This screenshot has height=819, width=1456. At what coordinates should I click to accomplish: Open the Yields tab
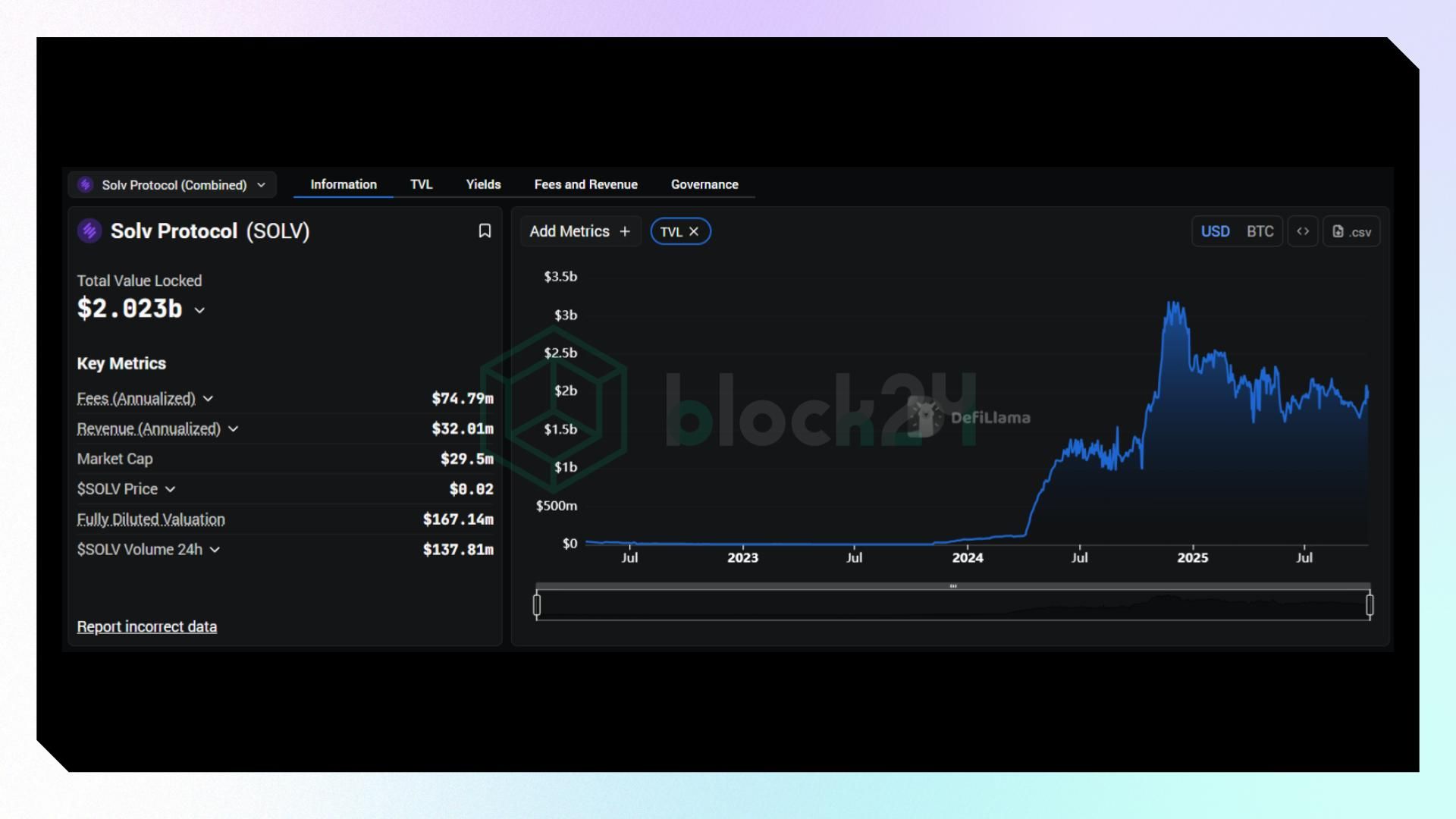(x=483, y=184)
